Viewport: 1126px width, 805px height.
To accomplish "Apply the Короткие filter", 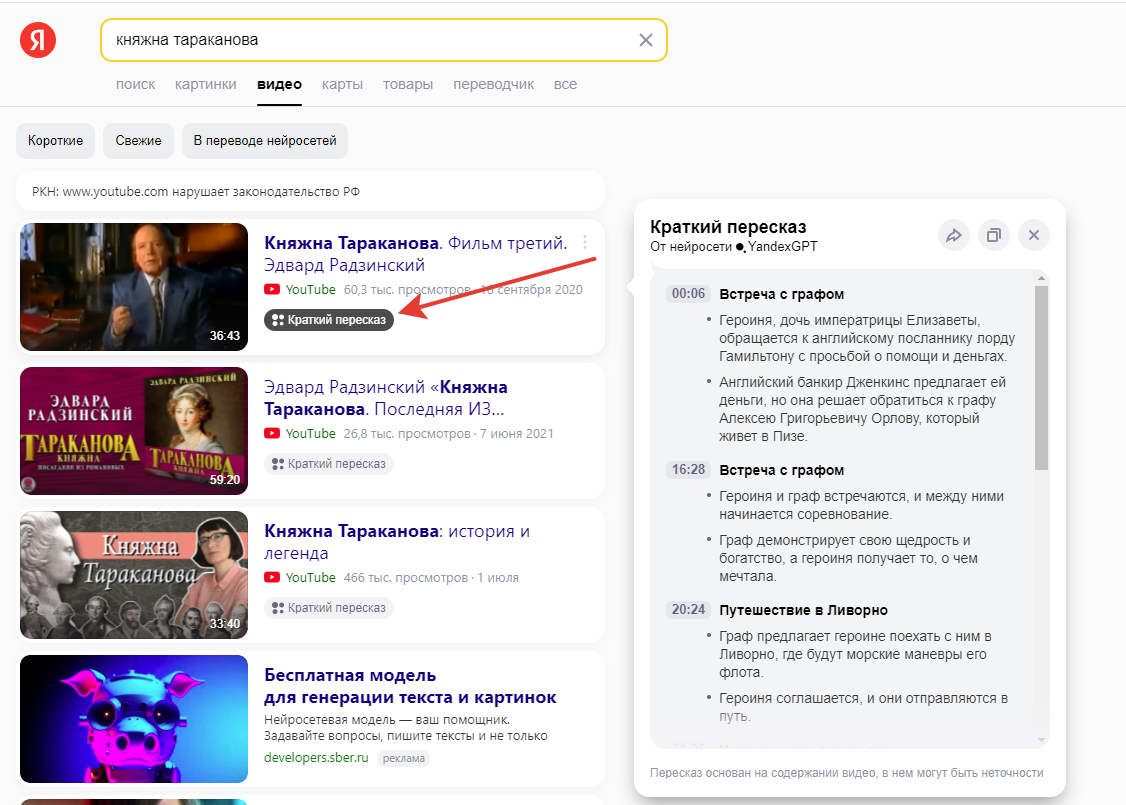I will [55, 141].
